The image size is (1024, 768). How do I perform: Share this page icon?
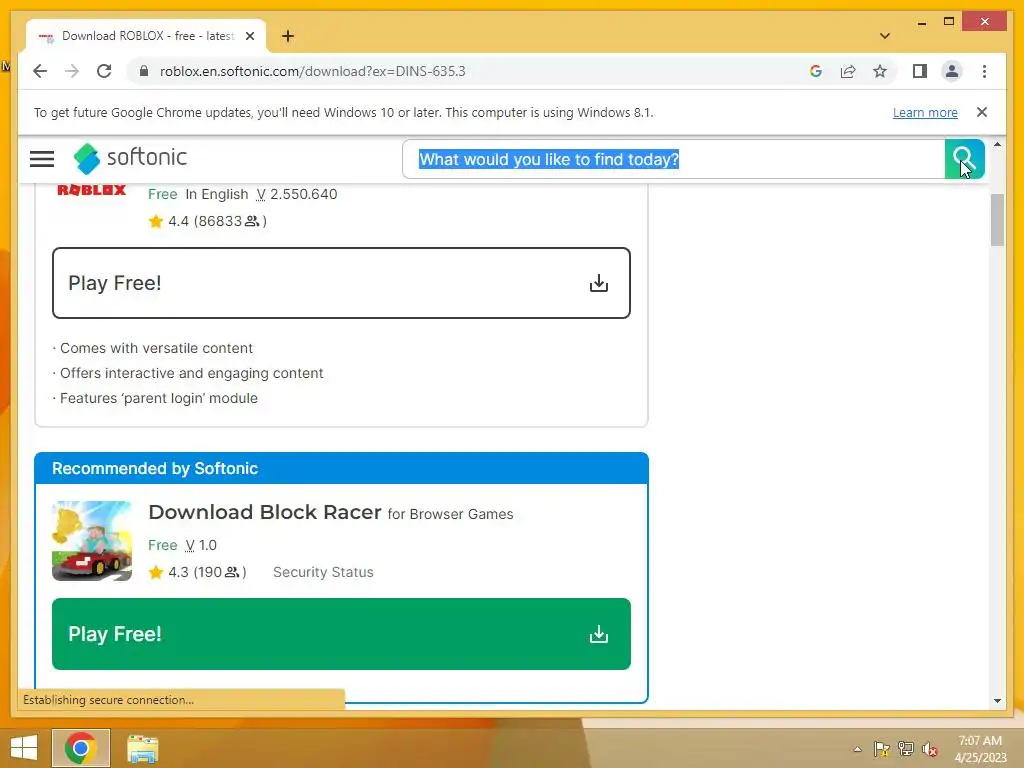tap(848, 71)
